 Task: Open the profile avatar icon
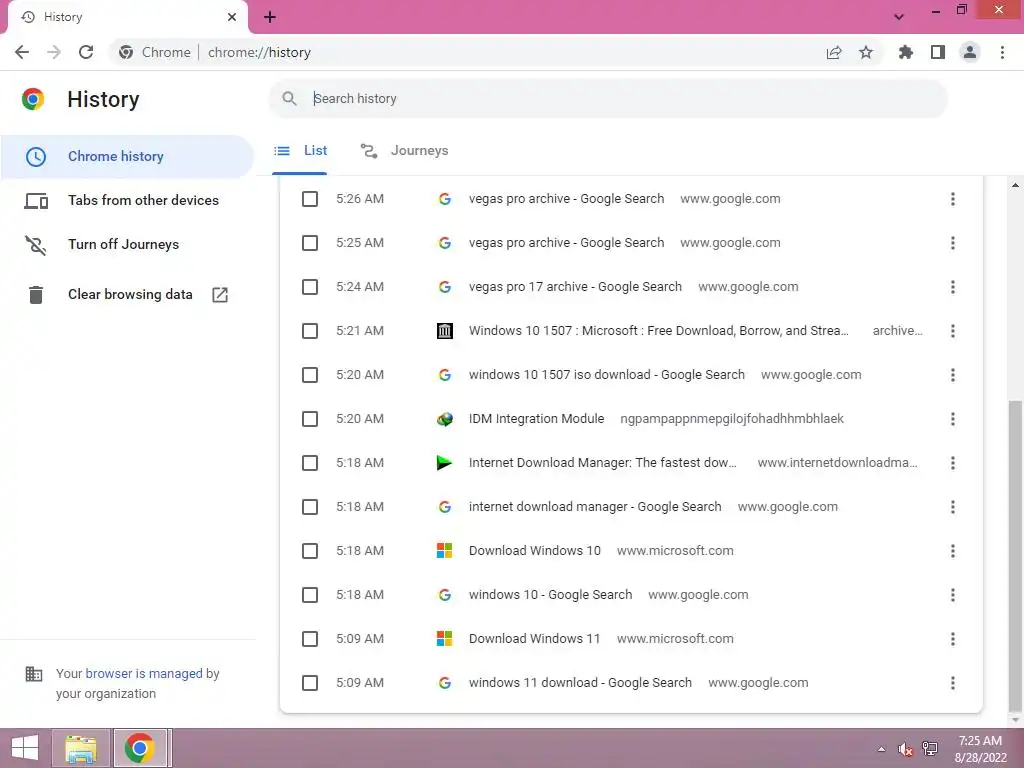[970, 52]
